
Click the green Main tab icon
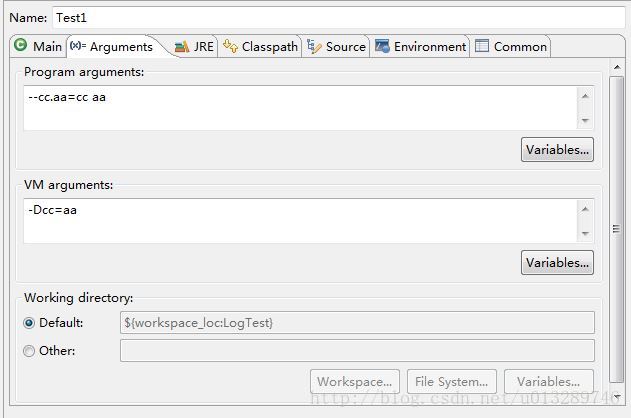(x=21, y=45)
